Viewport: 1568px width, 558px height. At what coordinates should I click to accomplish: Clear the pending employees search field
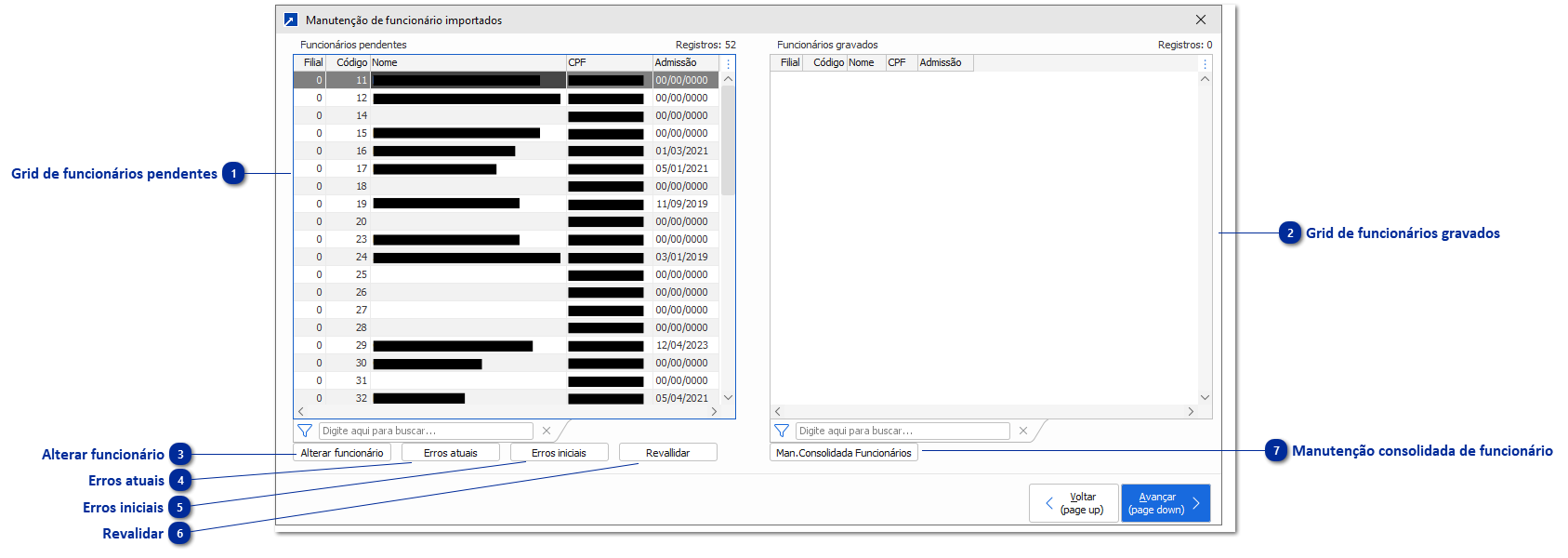(x=547, y=431)
